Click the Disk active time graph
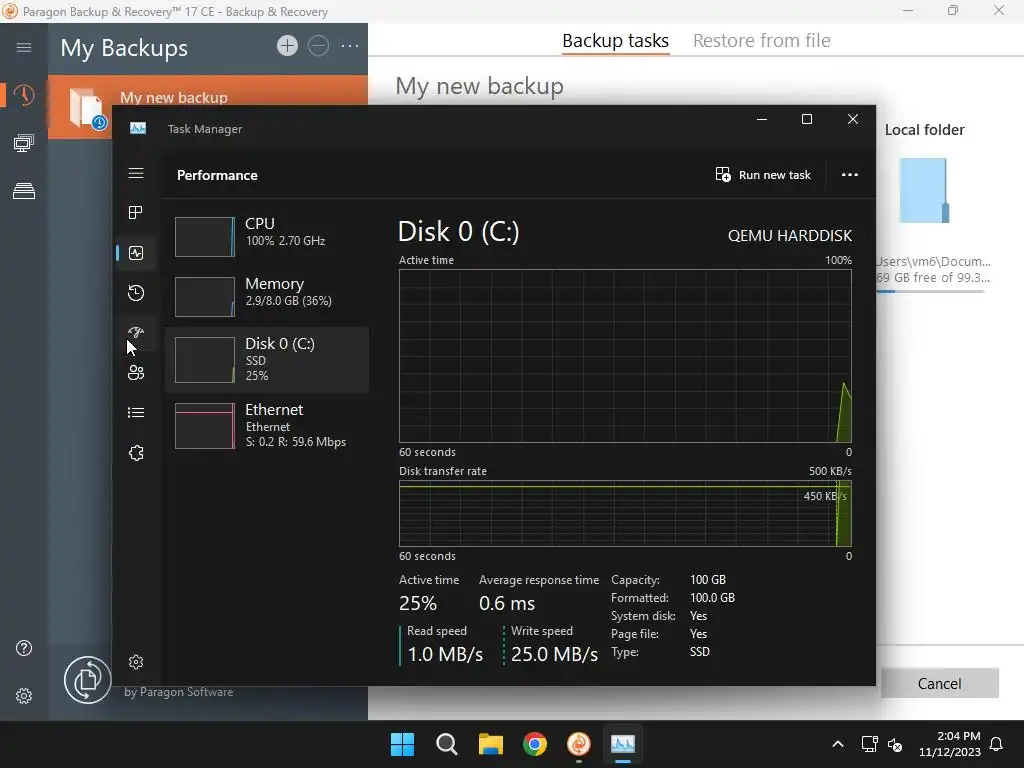This screenshot has height=768, width=1024. pyautogui.click(x=625, y=356)
